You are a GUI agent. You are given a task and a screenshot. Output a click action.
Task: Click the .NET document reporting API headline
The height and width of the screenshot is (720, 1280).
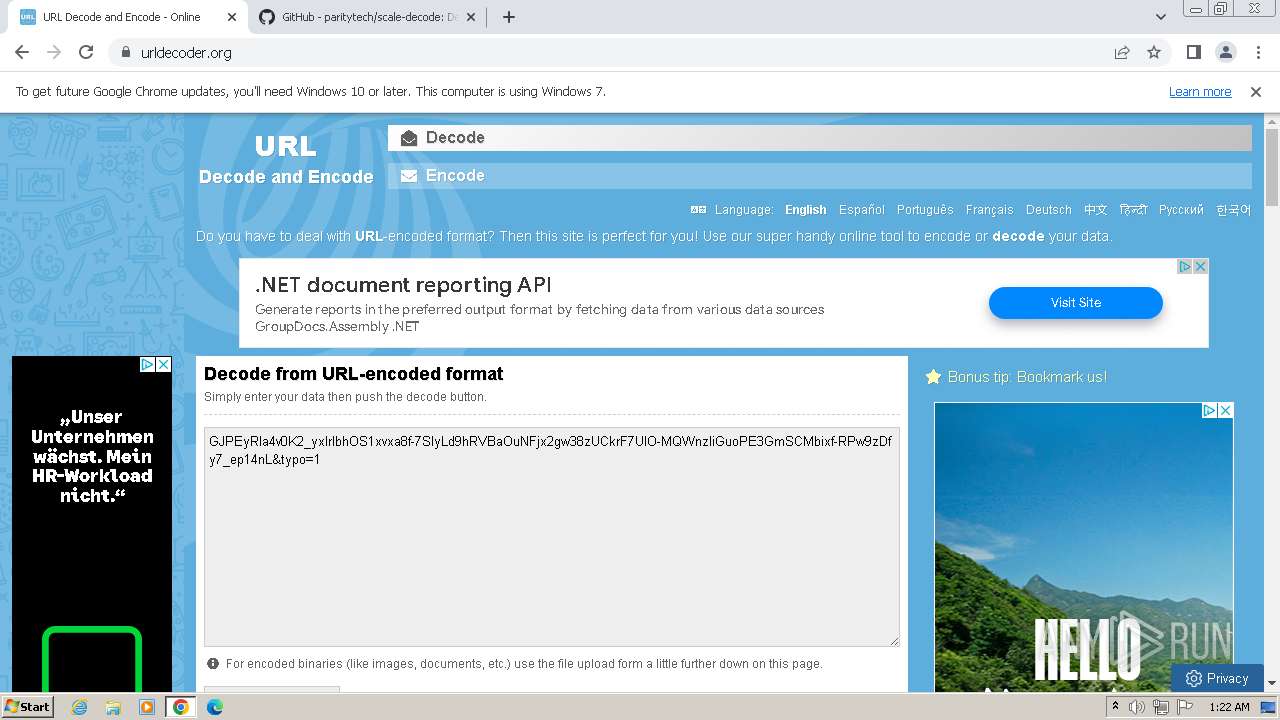pos(403,285)
